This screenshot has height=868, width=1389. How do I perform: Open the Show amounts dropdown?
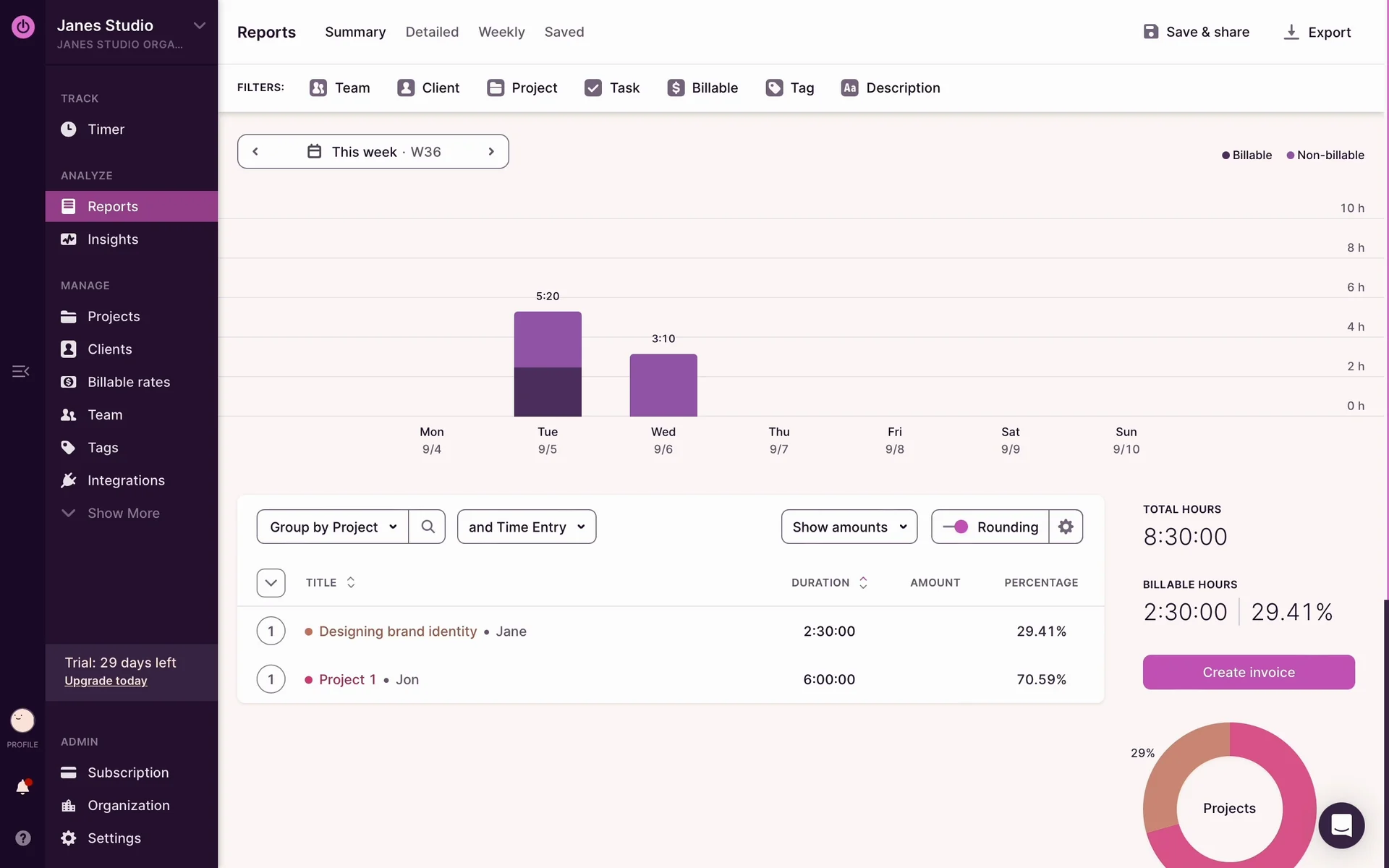click(849, 527)
